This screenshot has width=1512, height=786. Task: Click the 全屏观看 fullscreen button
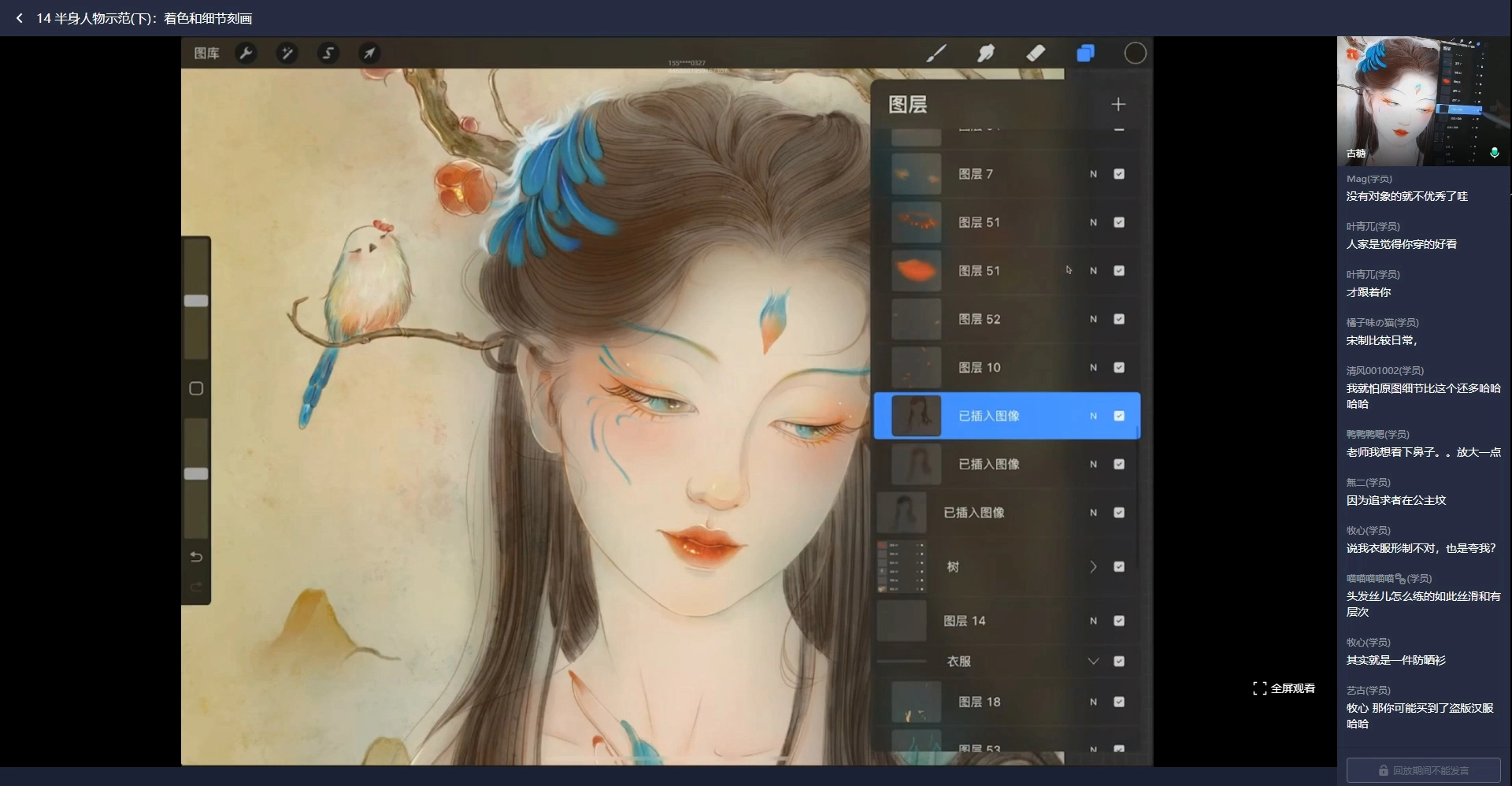coord(1284,688)
